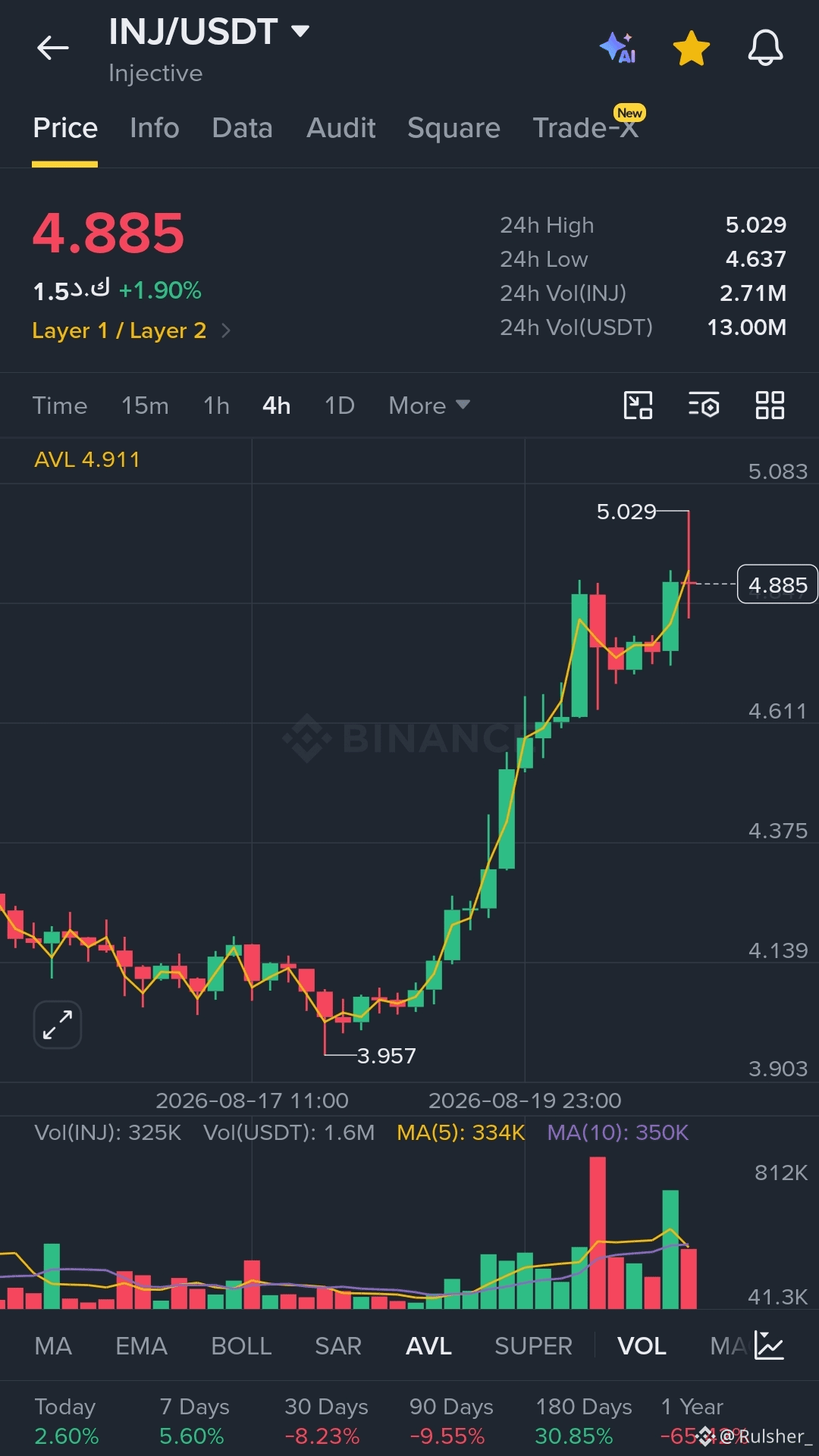819x1456 pixels.
Task: Tap the 2026-08-19 23:00 date label
Action: point(525,1101)
